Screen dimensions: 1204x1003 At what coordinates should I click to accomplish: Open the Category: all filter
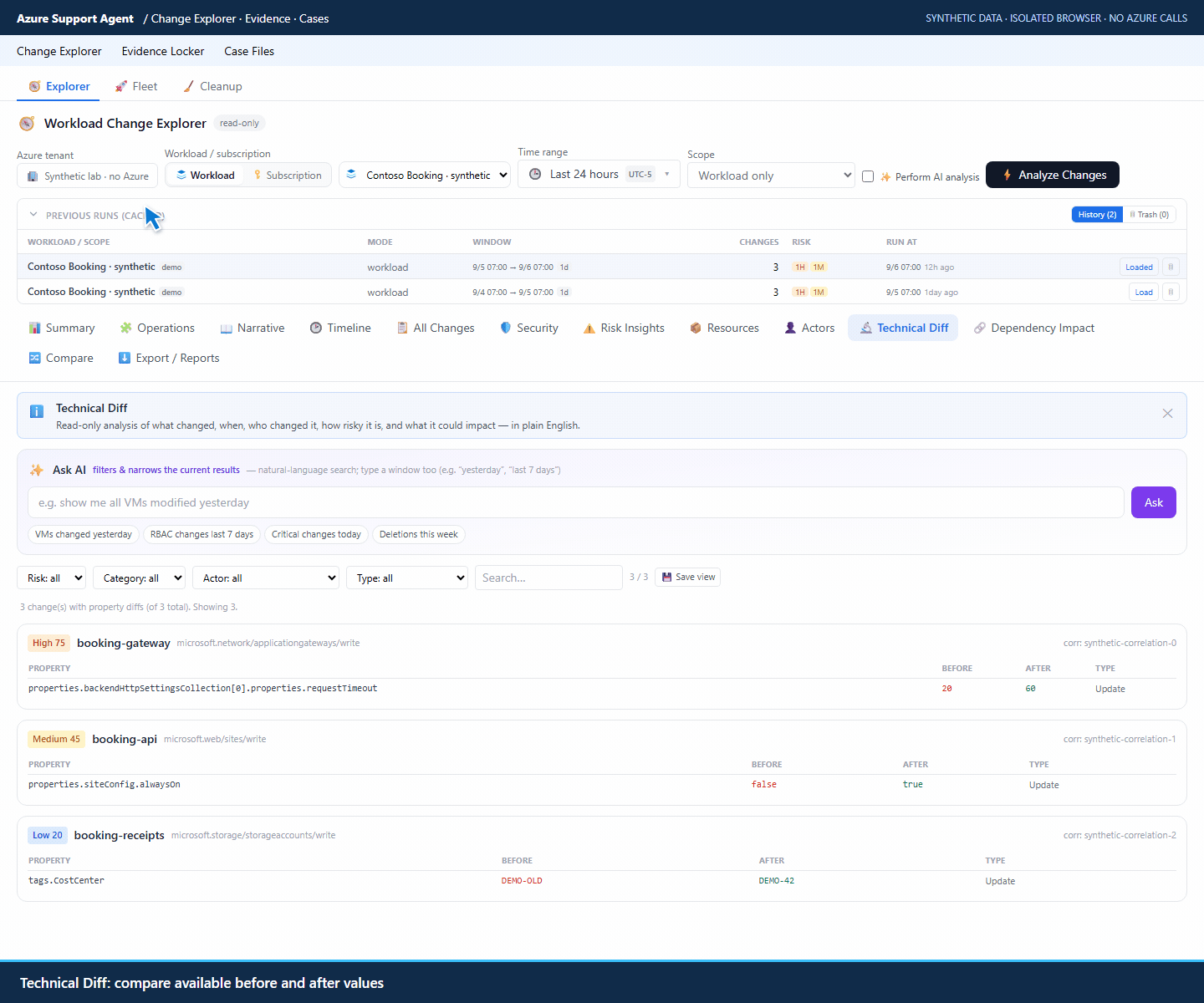point(139,578)
